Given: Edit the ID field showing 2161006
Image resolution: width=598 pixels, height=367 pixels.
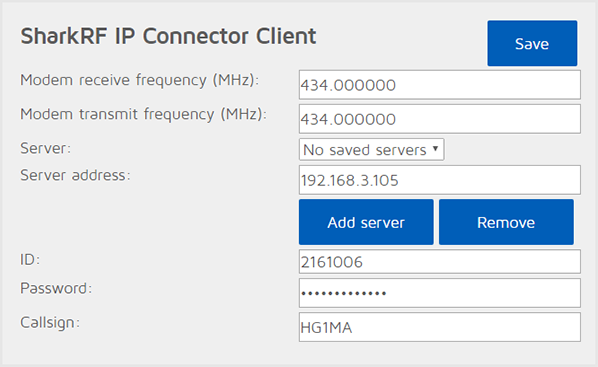Looking at the screenshot, I should [440, 262].
